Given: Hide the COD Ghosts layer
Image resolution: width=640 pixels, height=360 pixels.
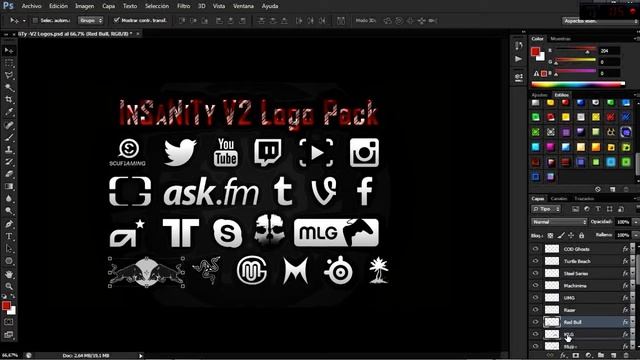Looking at the screenshot, I should click(536, 249).
